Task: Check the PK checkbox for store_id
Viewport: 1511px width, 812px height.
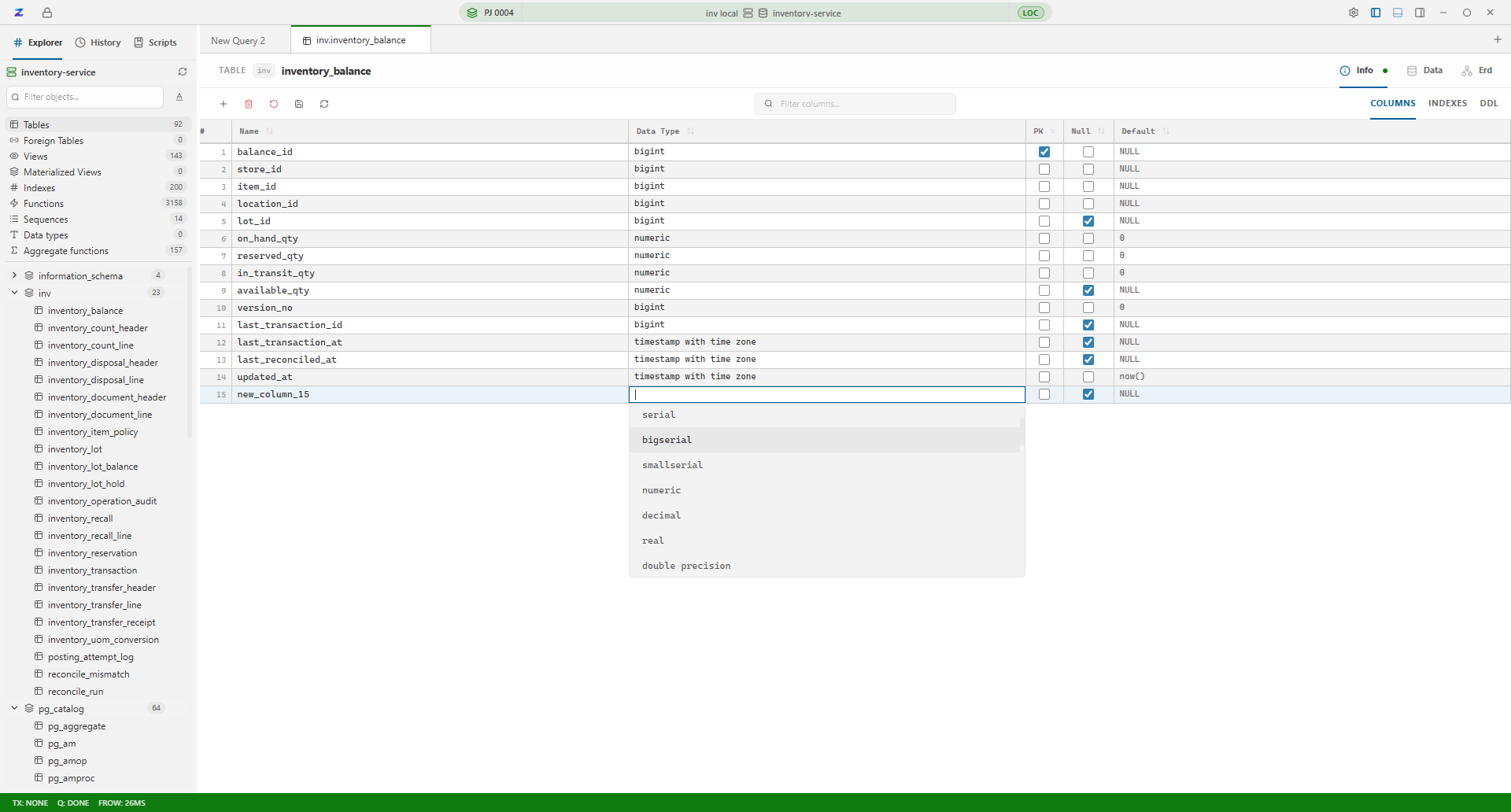Action: [1045, 168]
